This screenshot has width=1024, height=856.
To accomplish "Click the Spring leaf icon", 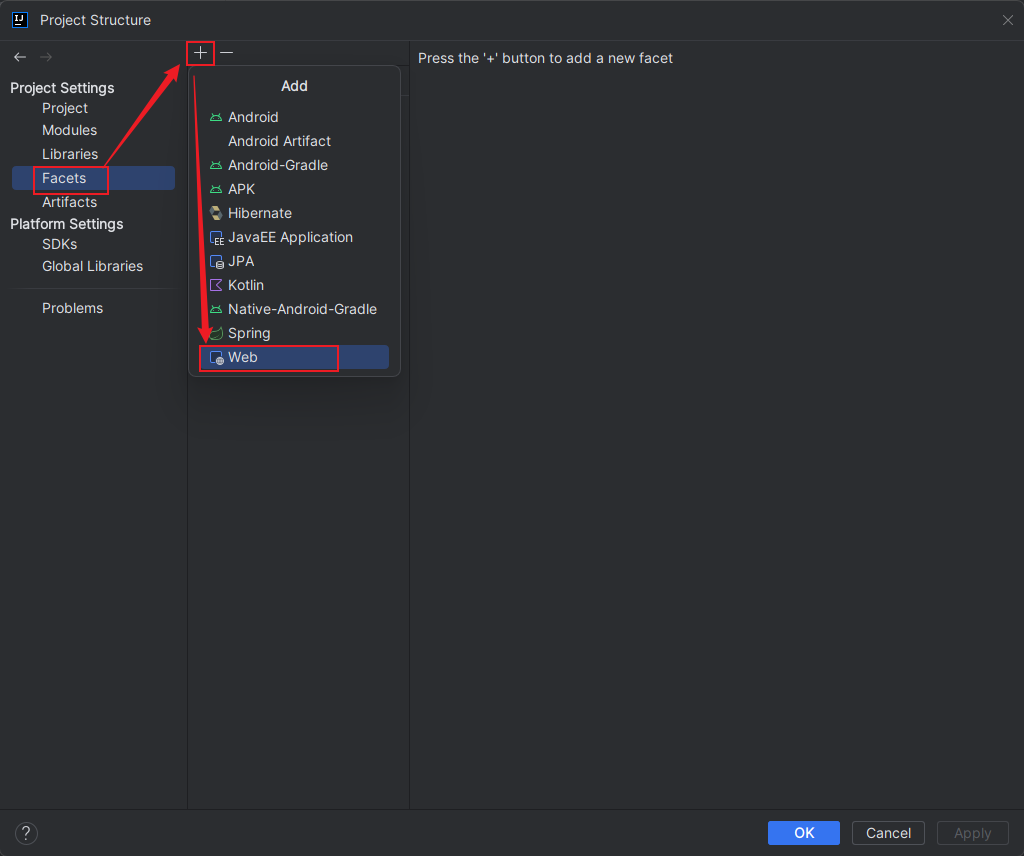I will [217, 333].
